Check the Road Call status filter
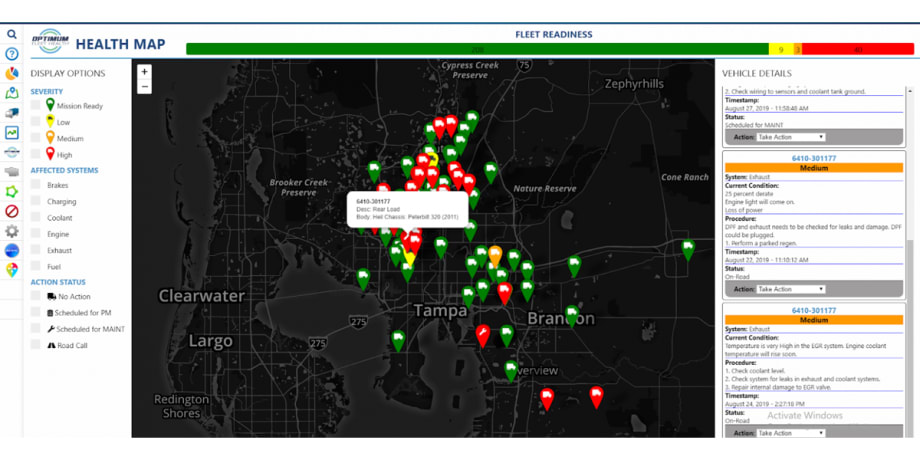Viewport: 920px width, 460px height. click(36, 345)
